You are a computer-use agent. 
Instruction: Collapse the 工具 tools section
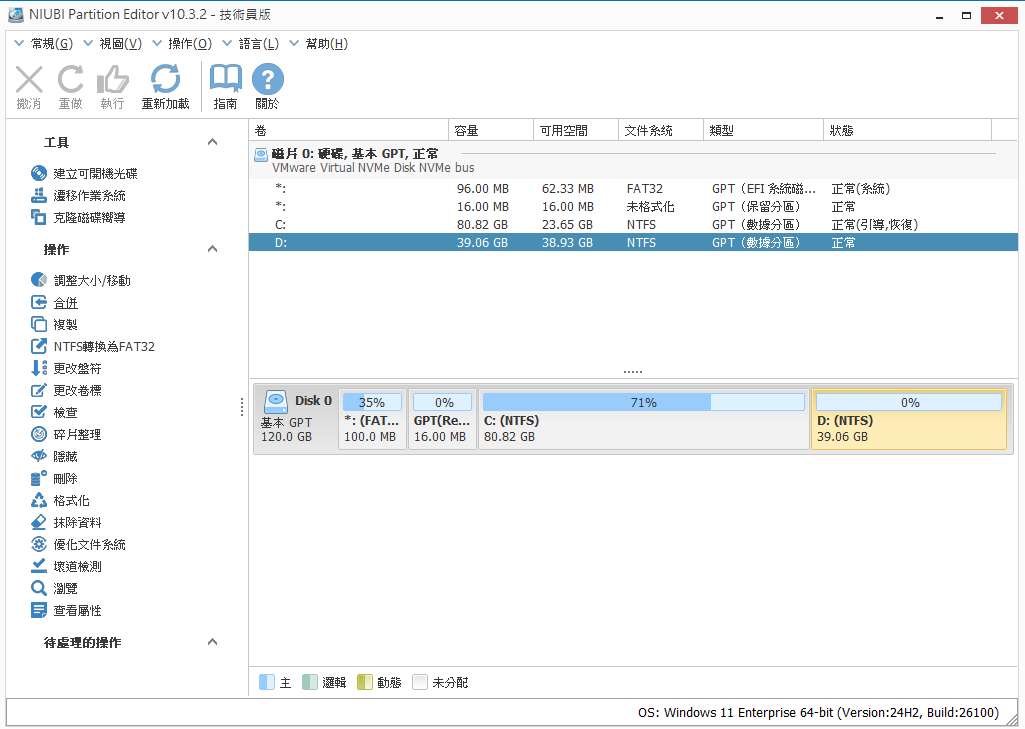[x=212, y=142]
